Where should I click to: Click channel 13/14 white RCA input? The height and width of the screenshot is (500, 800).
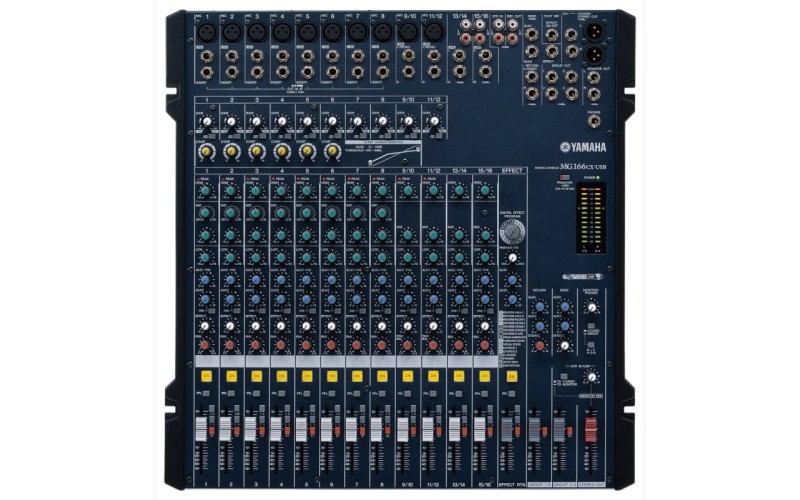click(x=465, y=24)
